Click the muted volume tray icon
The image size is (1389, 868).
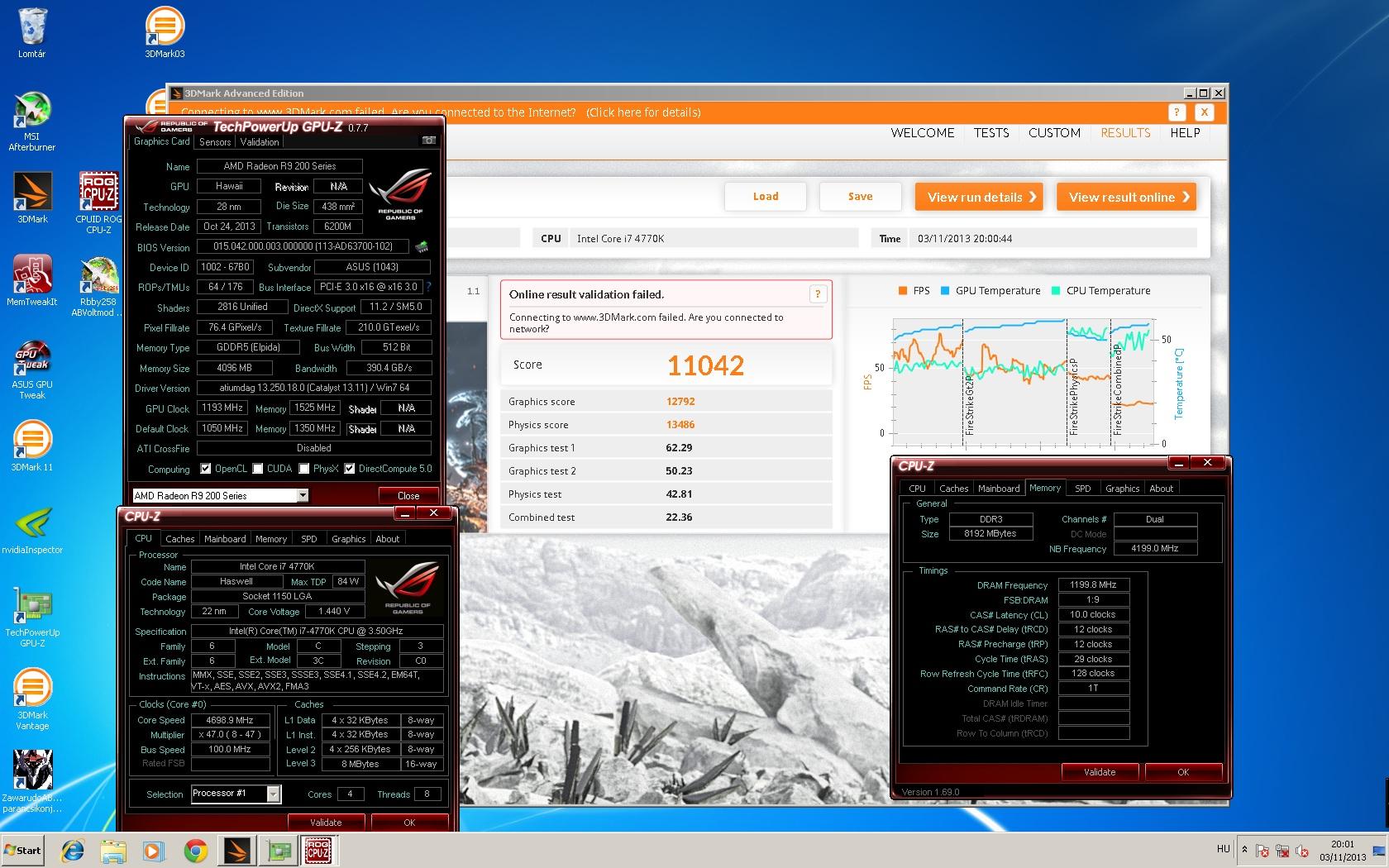pyautogui.click(x=1302, y=850)
